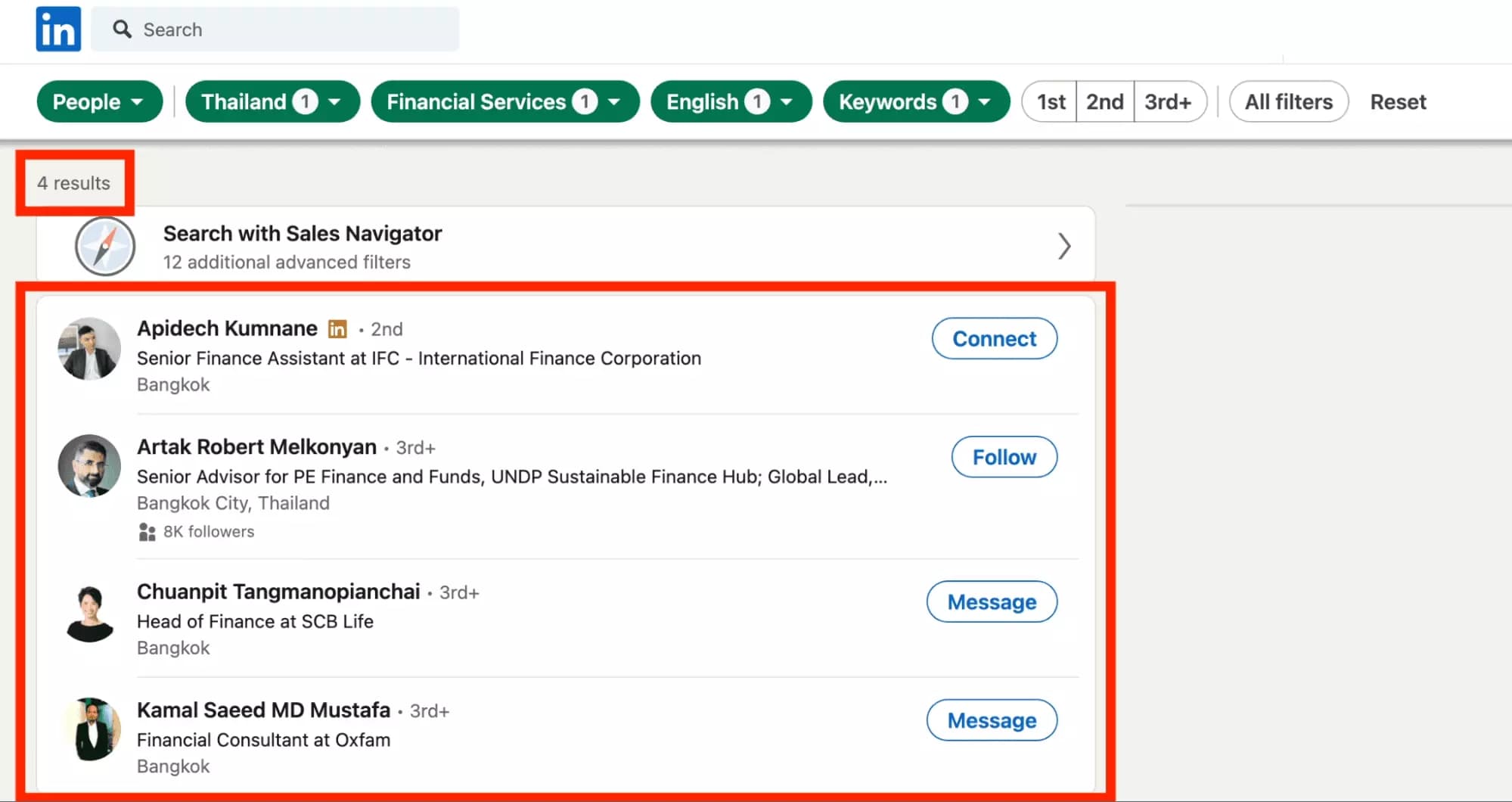This screenshot has width=1512, height=802.
Task: Click the LinkedIn home logo
Action: (x=57, y=29)
